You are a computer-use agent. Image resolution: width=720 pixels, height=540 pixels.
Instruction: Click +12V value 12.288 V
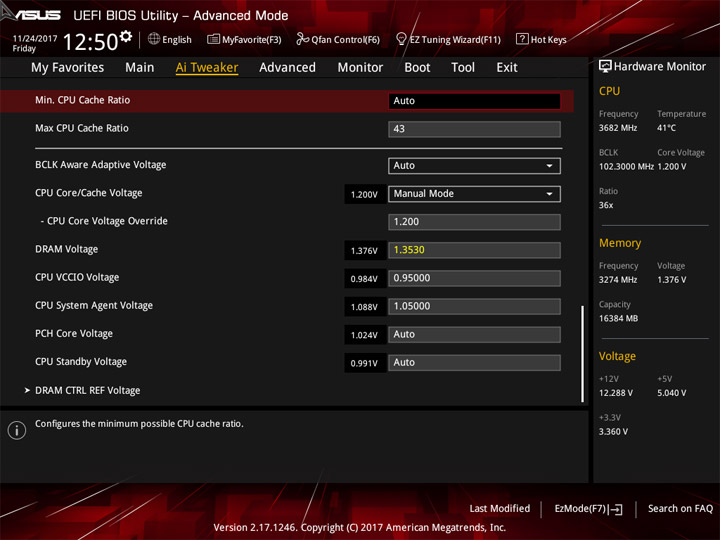616,393
